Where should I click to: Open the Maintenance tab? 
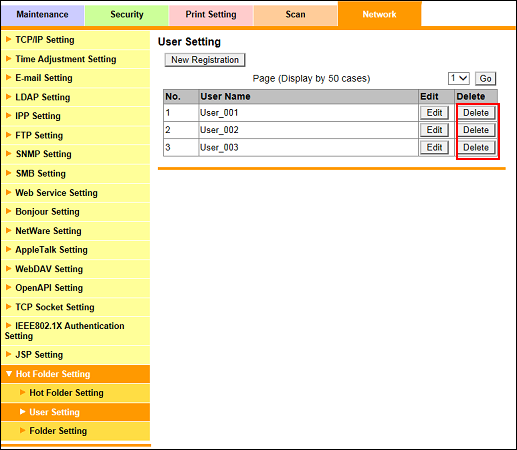(42, 15)
